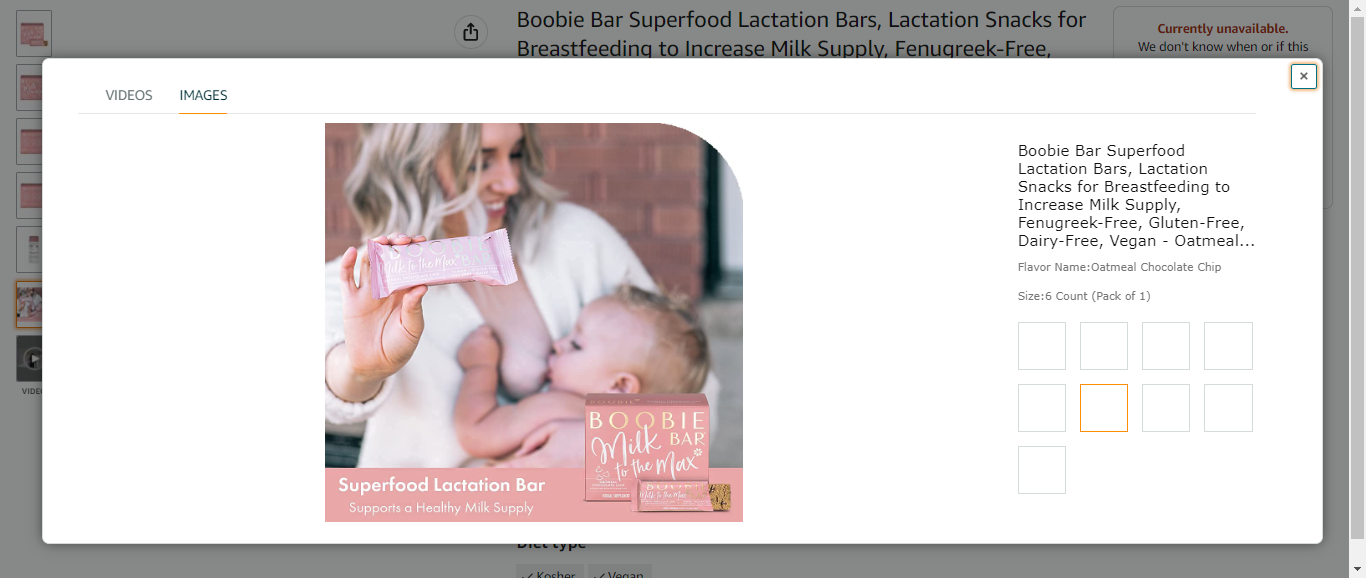Pick the fourth thumbnail in the top row
The width and height of the screenshot is (1366, 578).
pyautogui.click(x=1228, y=346)
